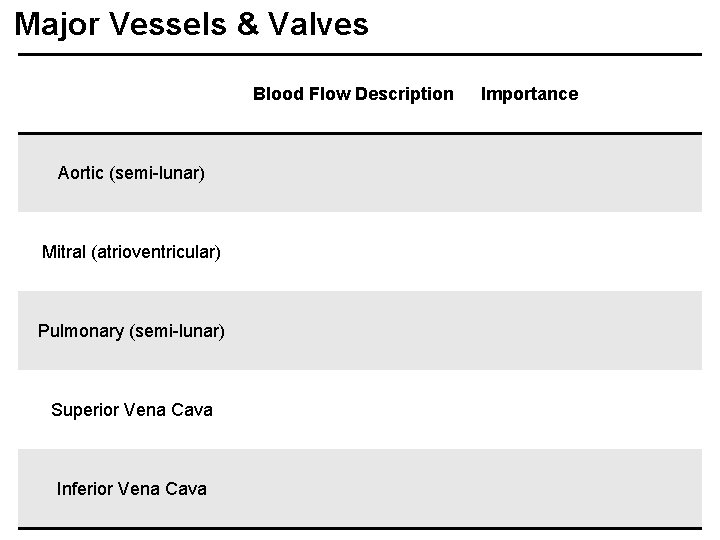
Task: Click the Pulmonary row's Blood Flow Description cell
Action: coord(353,330)
